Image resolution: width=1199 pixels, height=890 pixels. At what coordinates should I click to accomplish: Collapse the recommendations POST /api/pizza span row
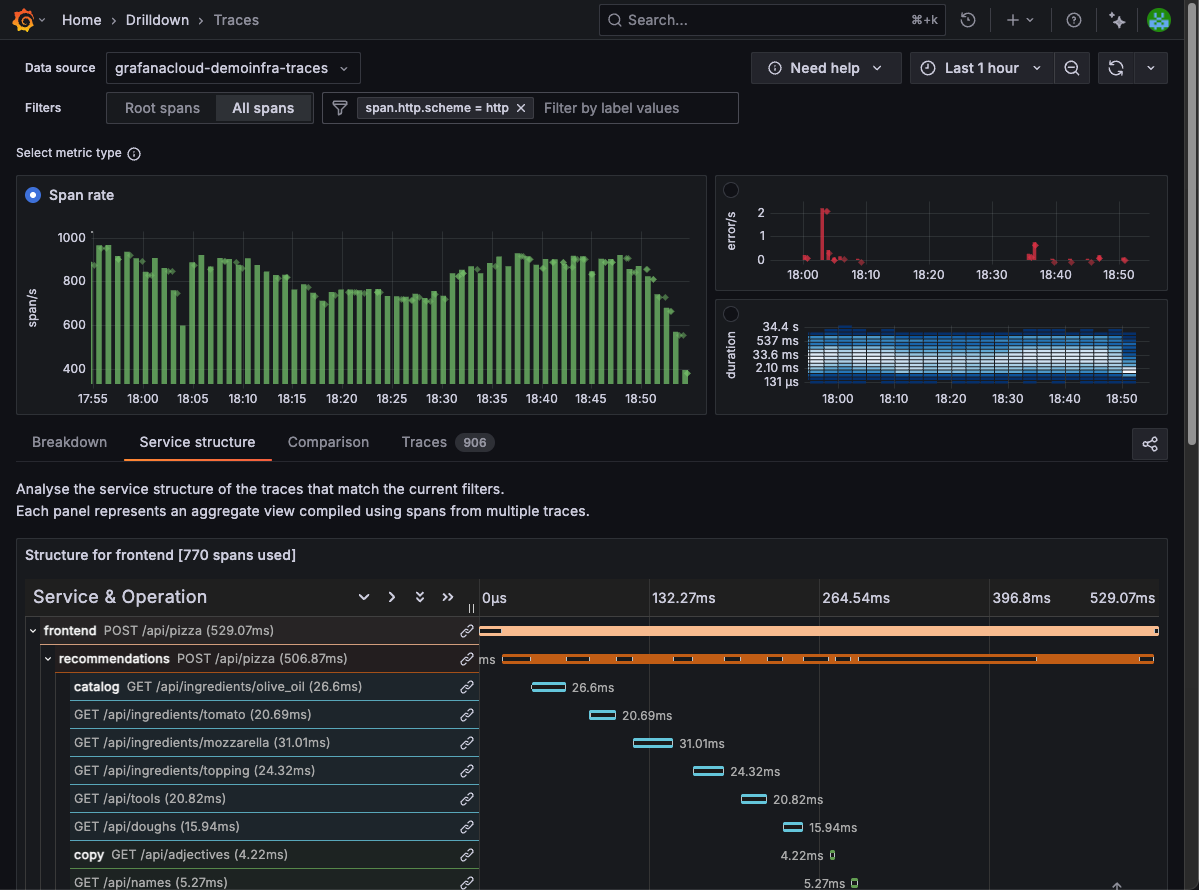pos(47,659)
